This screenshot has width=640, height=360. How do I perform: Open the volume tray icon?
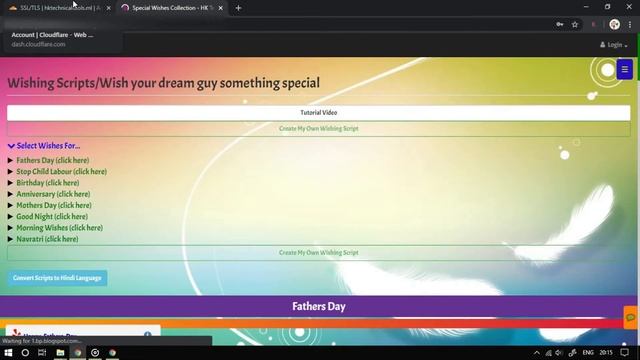pos(559,353)
